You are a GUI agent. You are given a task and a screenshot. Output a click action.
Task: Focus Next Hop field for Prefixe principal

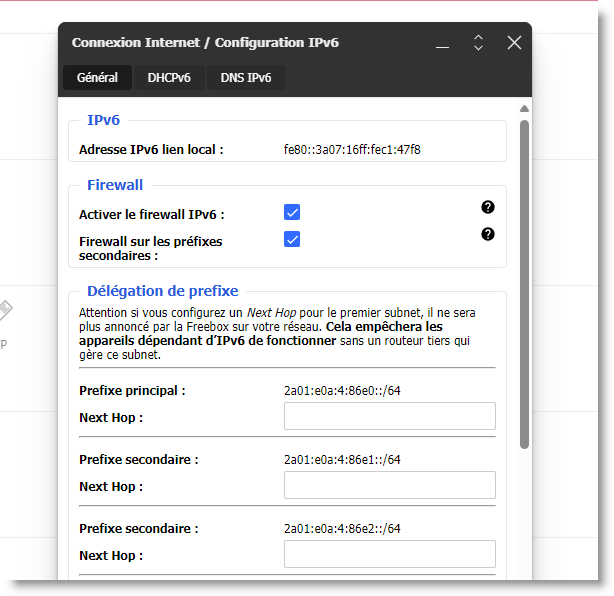coord(389,416)
